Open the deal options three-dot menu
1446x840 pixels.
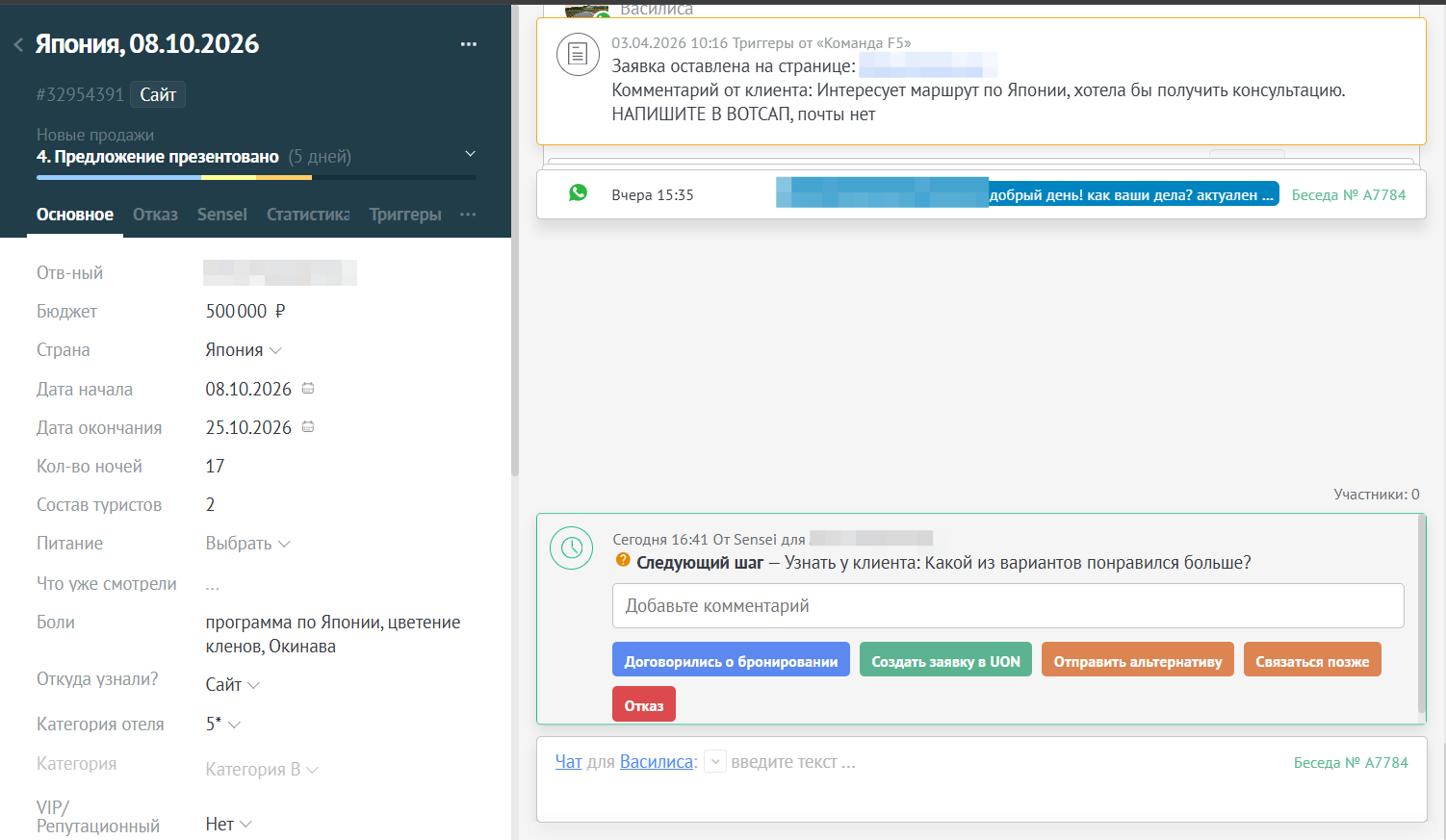coord(469,44)
